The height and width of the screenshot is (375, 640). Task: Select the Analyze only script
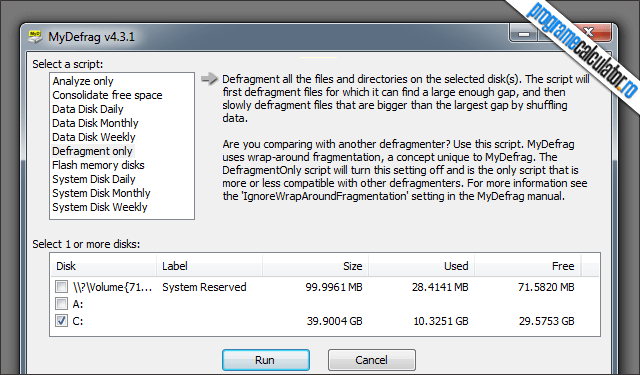pyautogui.click(x=83, y=81)
